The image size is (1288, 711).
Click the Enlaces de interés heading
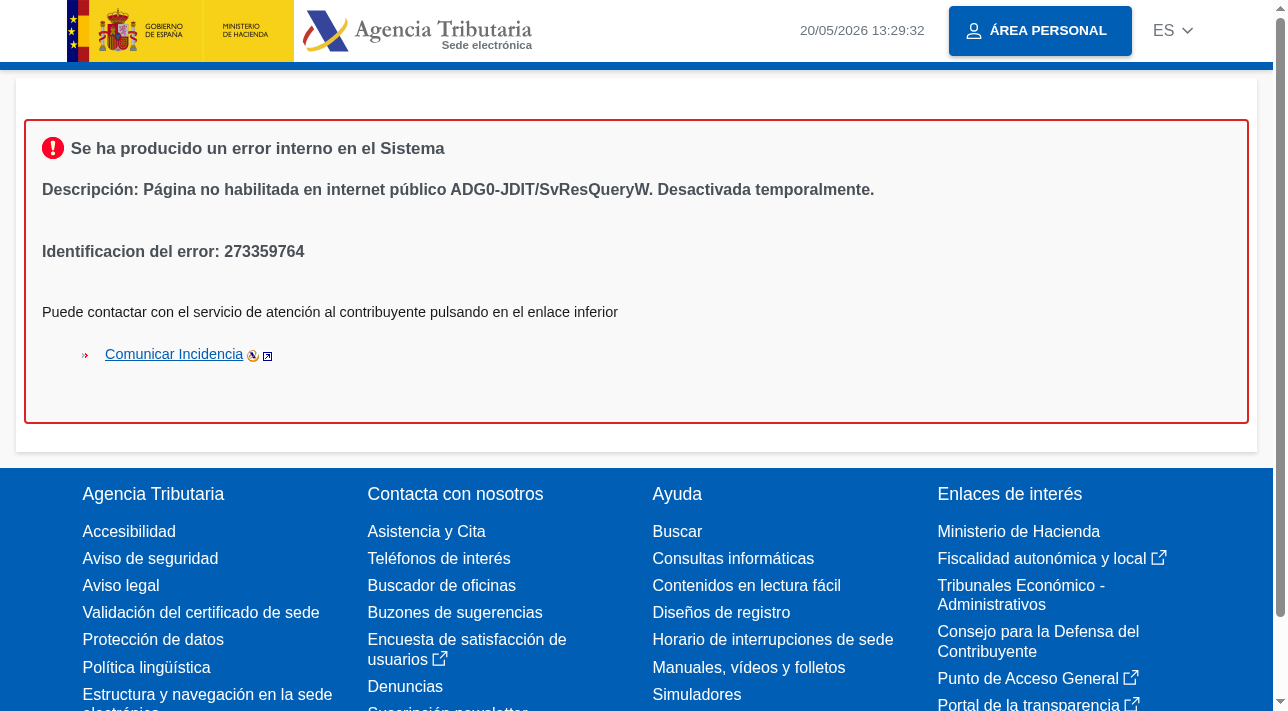coord(1010,494)
